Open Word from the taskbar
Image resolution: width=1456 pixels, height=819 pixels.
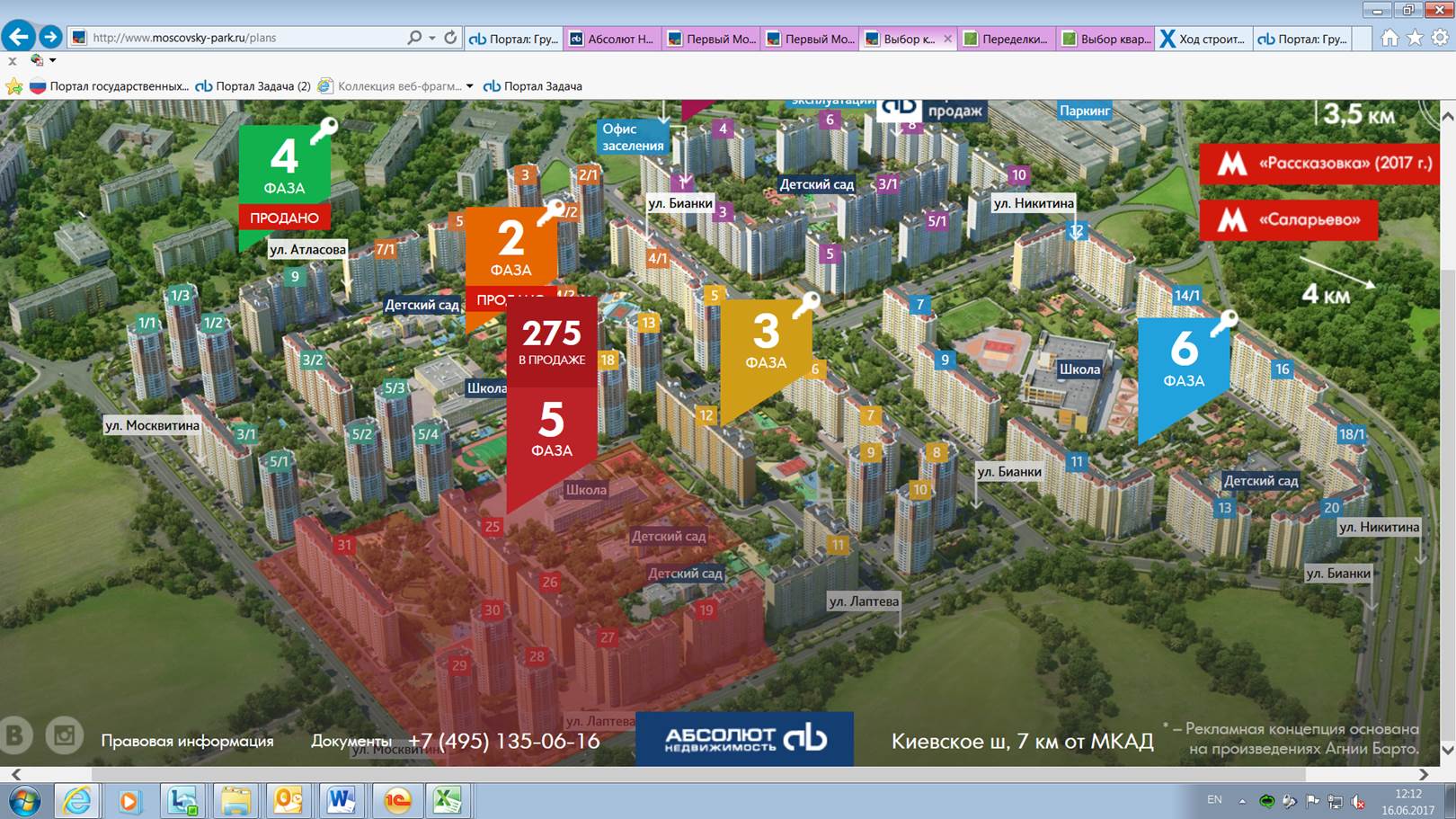point(342,799)
